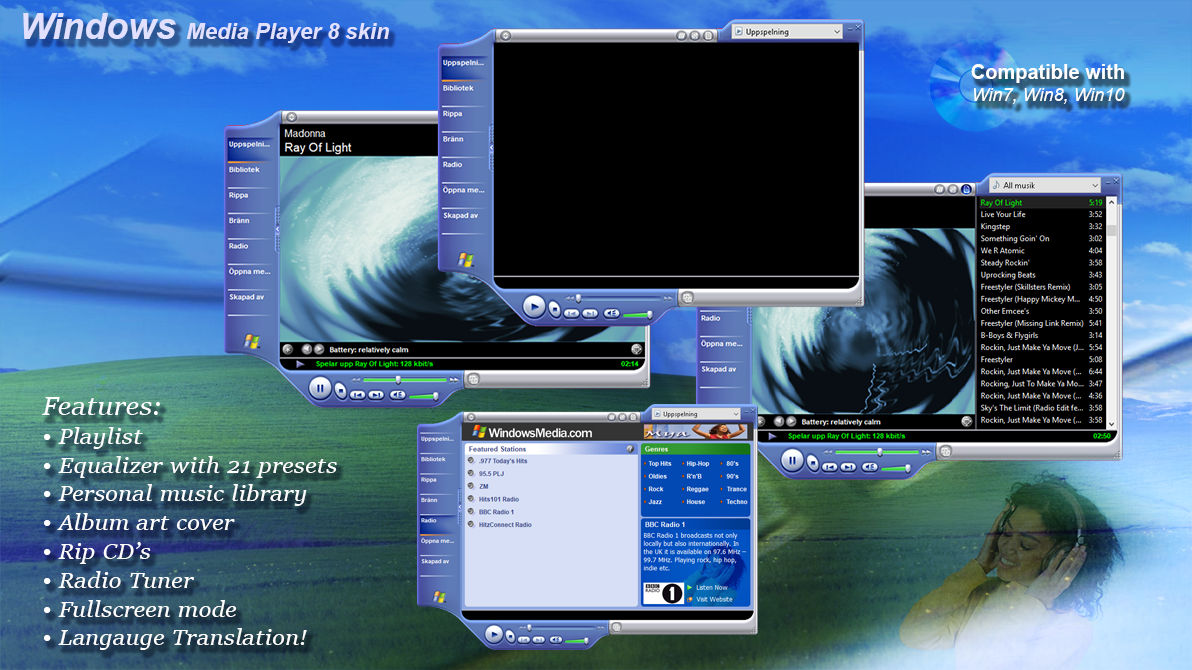1192x670 pixels.
Task: Open the All musik playlist dropdown
Action: point(1045,186)
